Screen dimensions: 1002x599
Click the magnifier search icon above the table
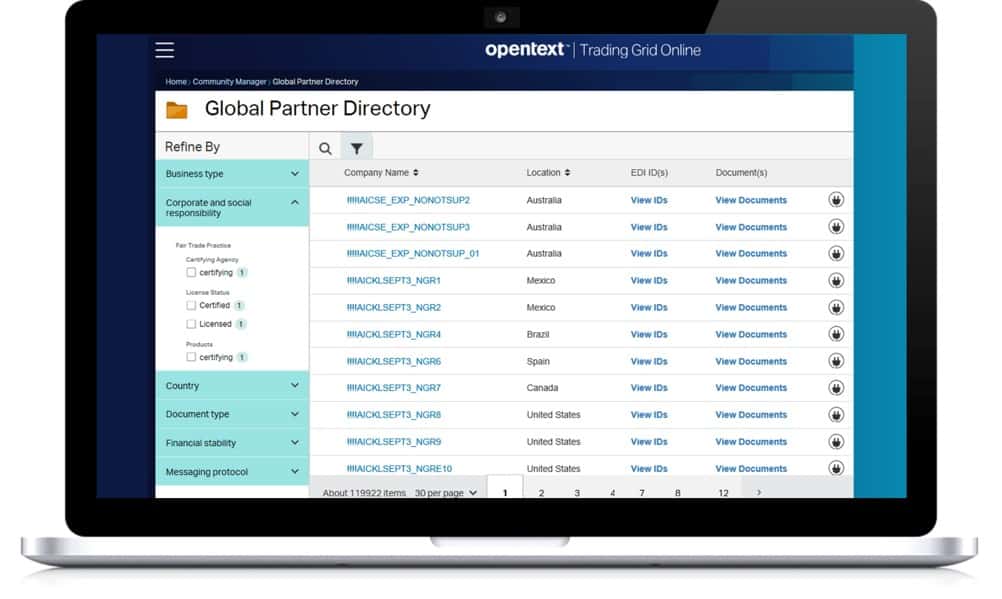coord(325,147)
